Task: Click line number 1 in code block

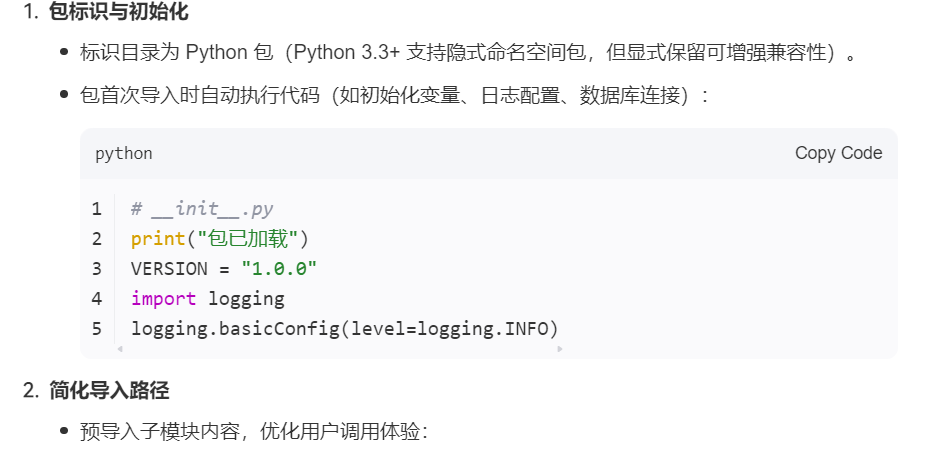Action: pyautogui.click(x=96, y=209)
